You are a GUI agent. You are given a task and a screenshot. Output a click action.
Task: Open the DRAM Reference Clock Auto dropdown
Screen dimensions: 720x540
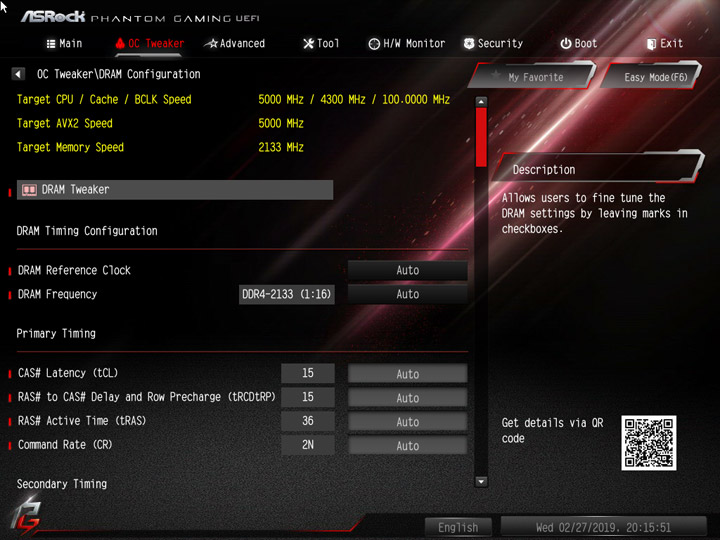408,270
